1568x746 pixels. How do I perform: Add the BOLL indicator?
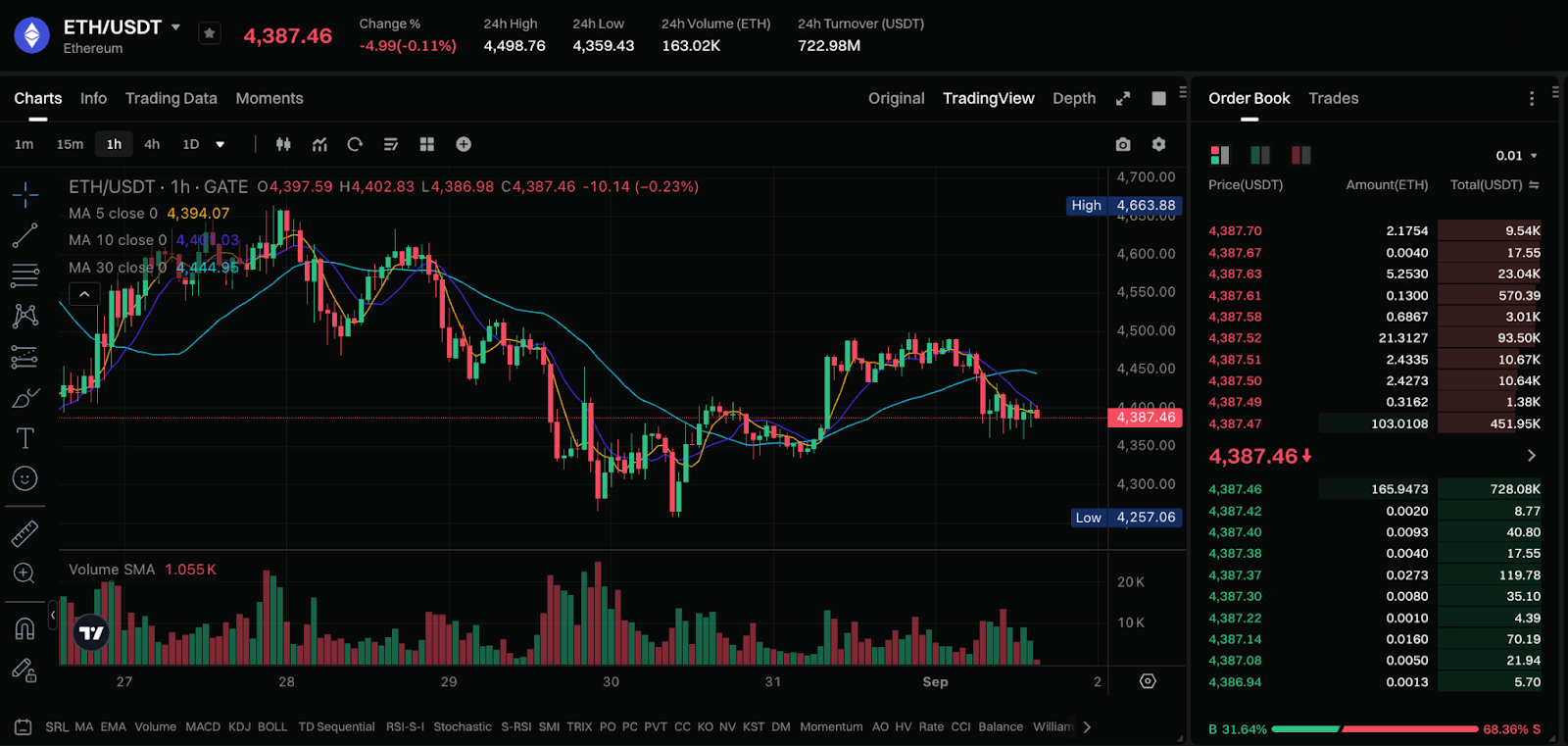[x=272, y=727]
